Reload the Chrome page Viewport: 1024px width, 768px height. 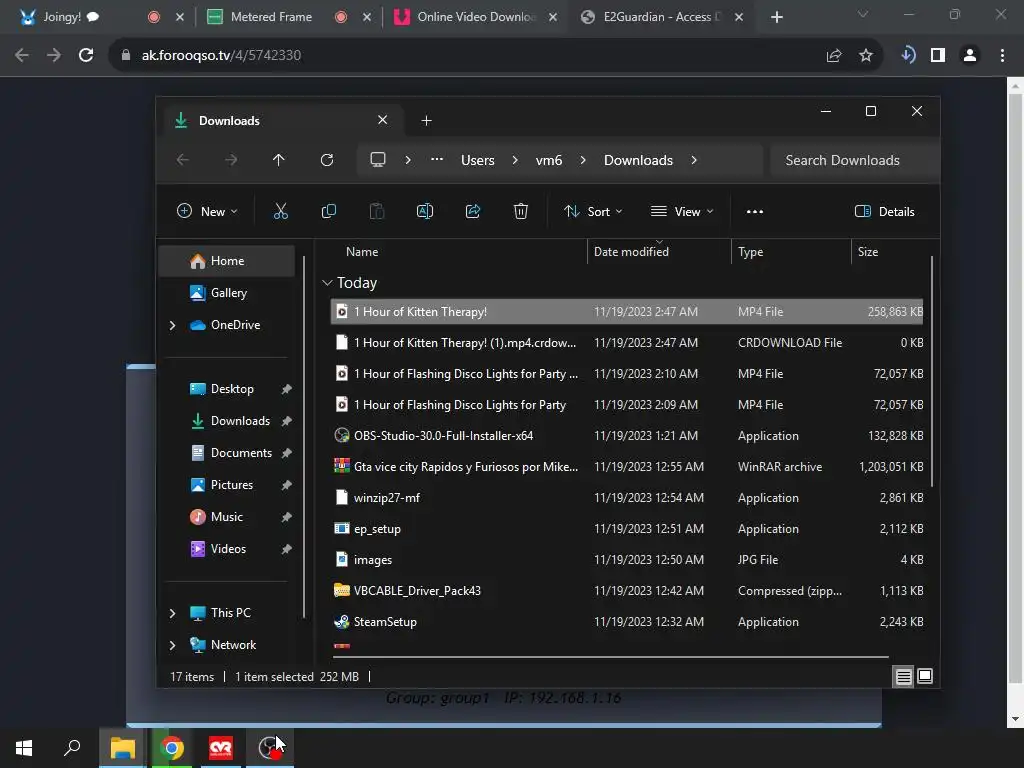86,55
